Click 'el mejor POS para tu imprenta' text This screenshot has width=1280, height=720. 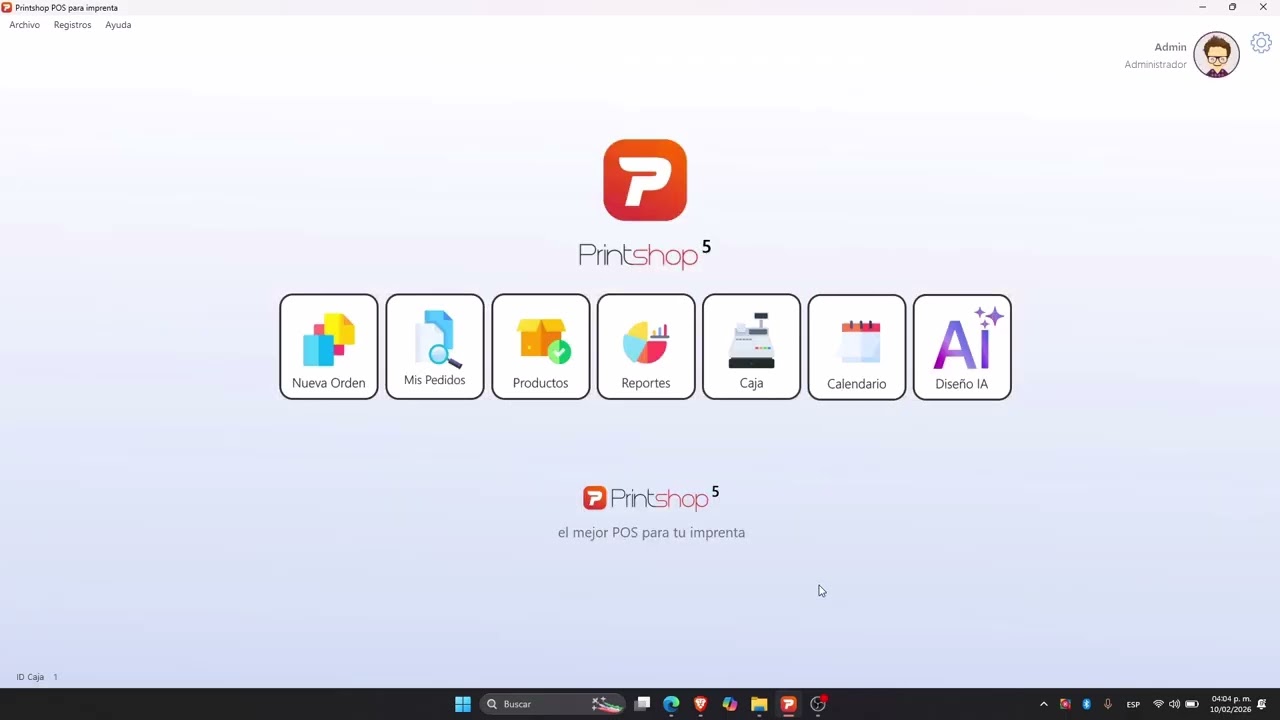coord(651,532)
